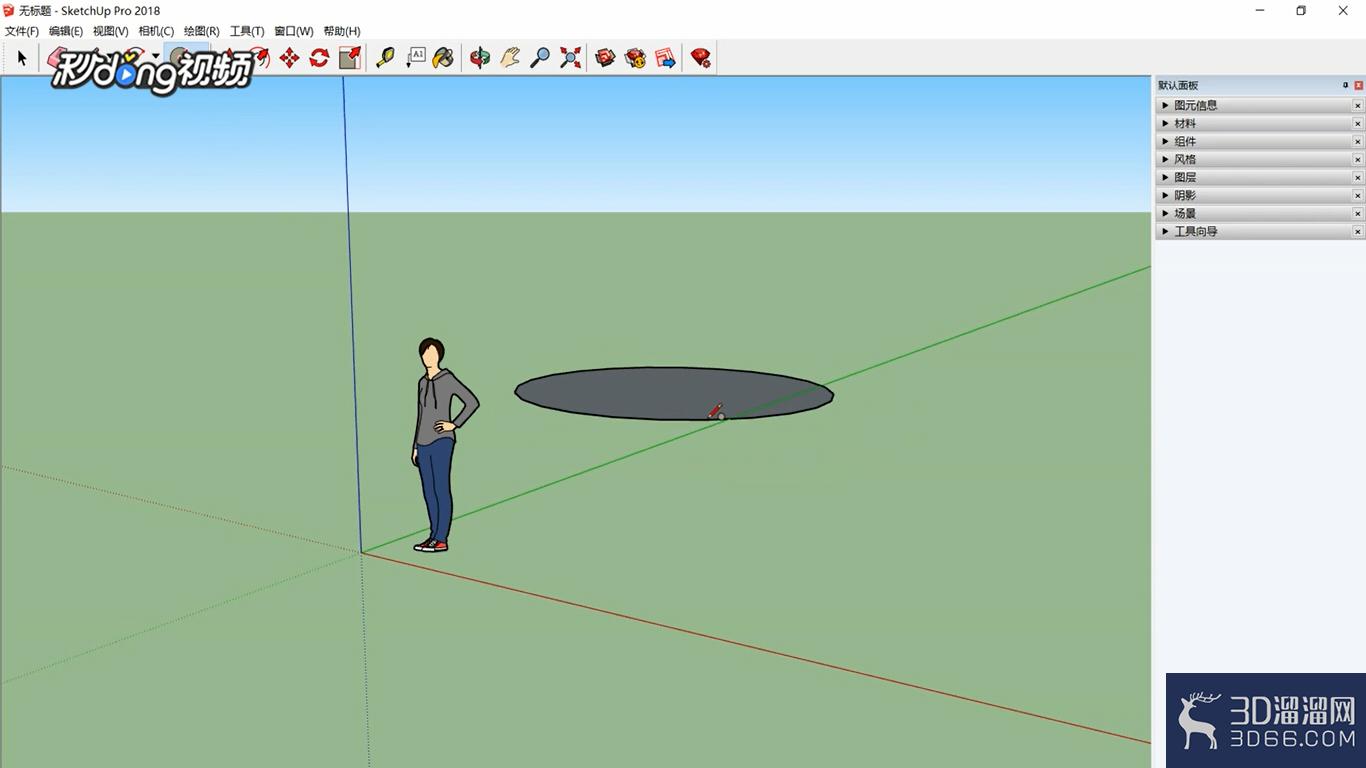Select the Text label tool
Image resolution: width=1366 pixels, height=768 pixels.
coord(415,58)
